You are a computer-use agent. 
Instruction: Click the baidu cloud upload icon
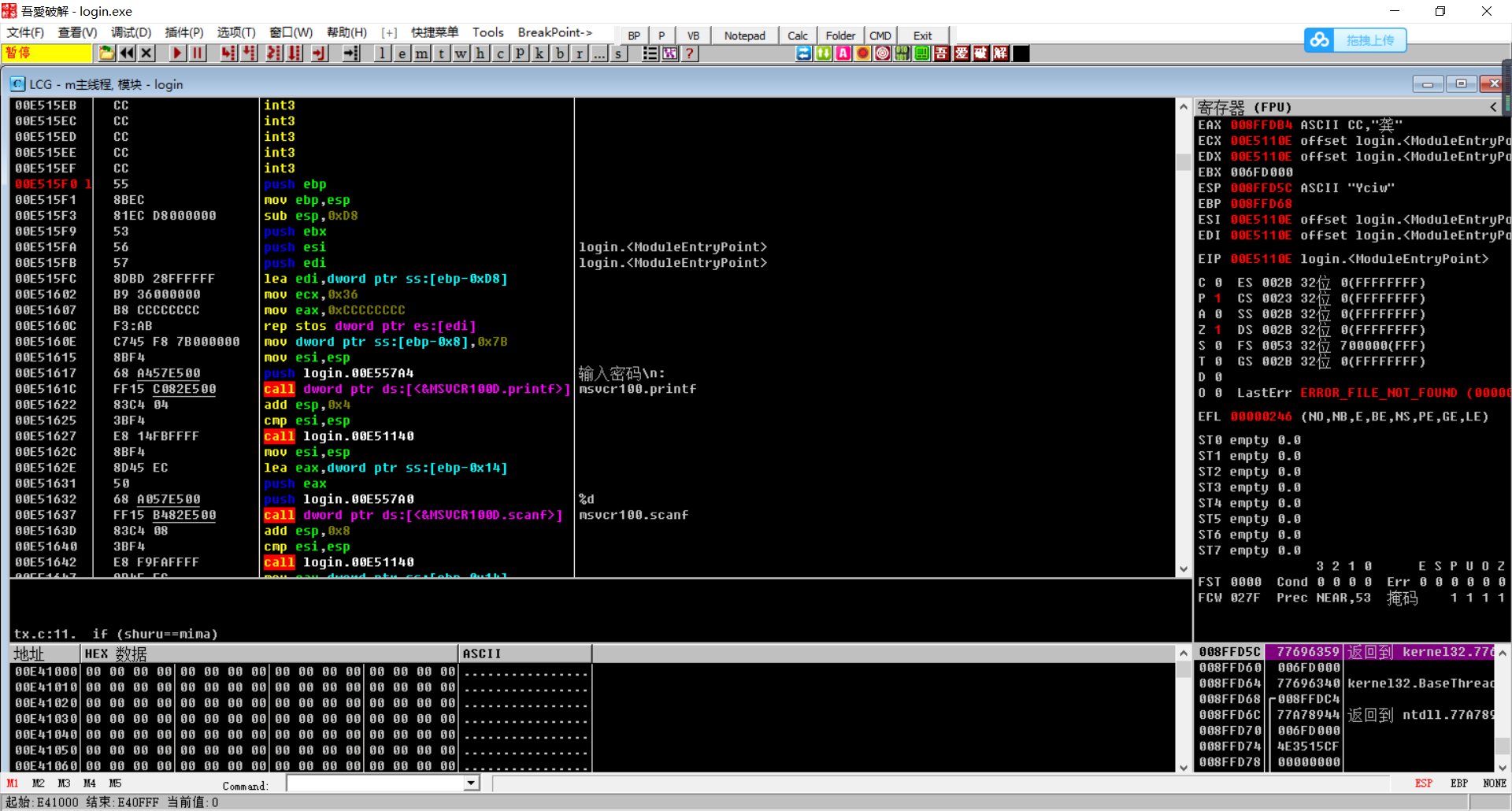tap(1319, 40)
